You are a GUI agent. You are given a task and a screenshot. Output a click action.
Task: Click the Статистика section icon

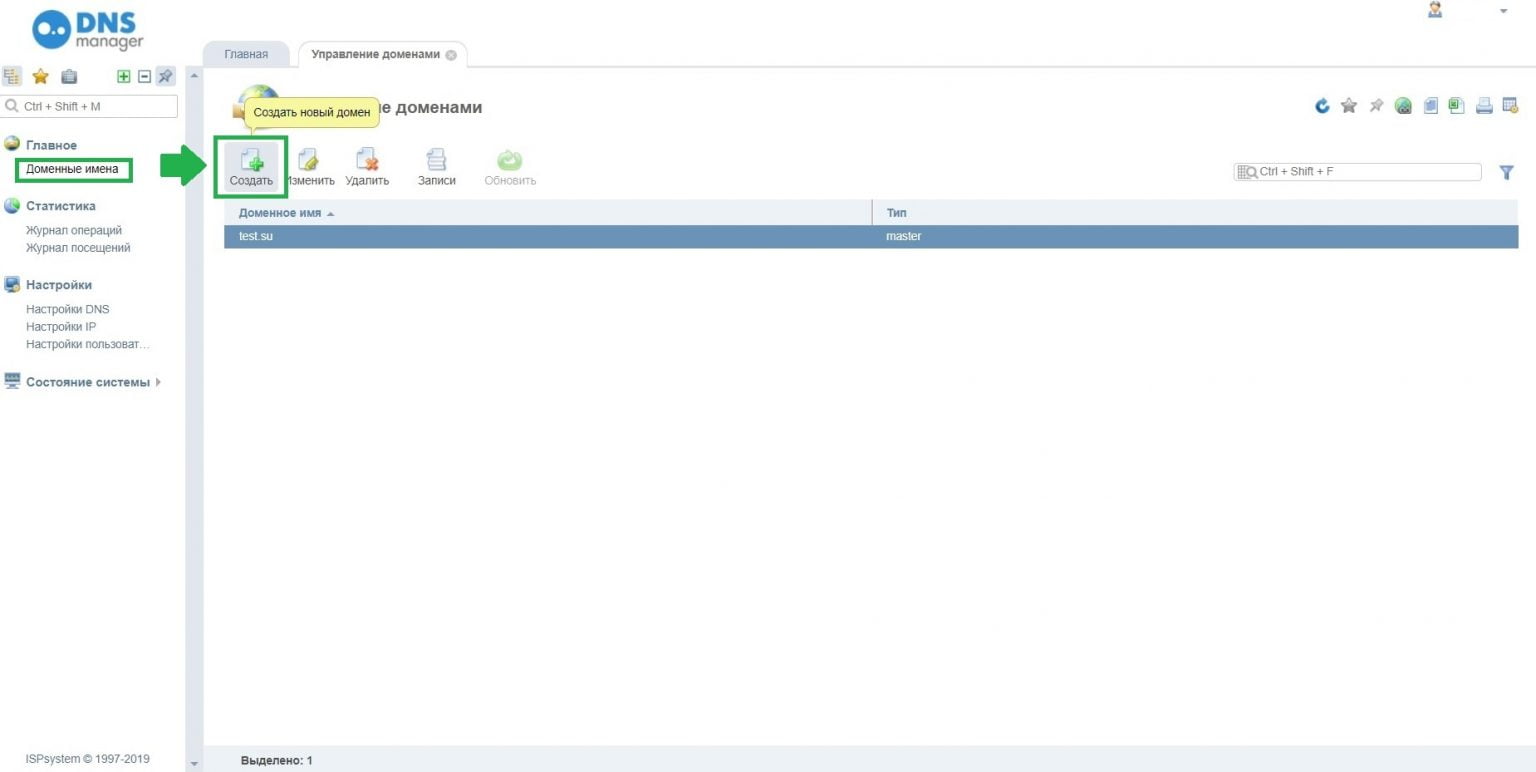pyautogui.click(x=12, y=206)
